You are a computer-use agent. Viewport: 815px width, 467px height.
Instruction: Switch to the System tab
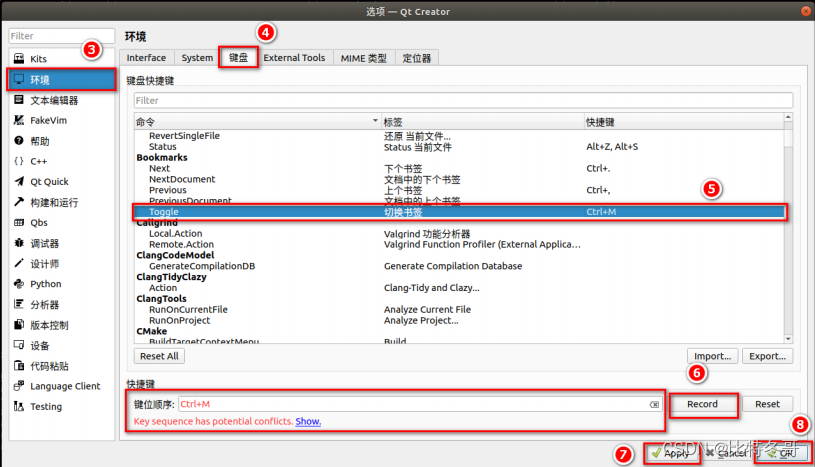pyautogui.click(x=197, y=58)
